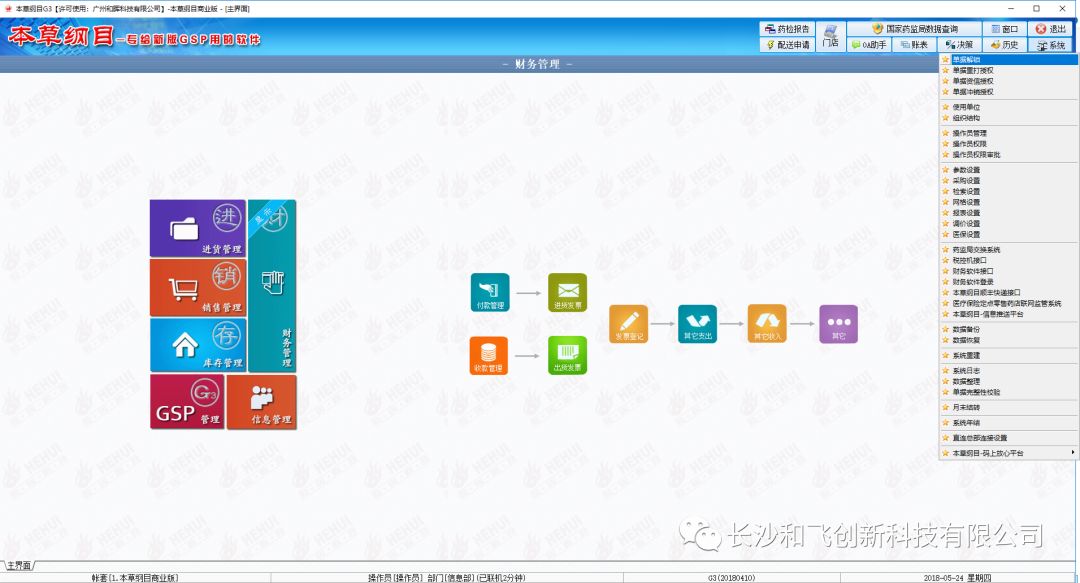Open 直连总部连接设置 menu item
1080x583 pixels.
point(1008,438)
